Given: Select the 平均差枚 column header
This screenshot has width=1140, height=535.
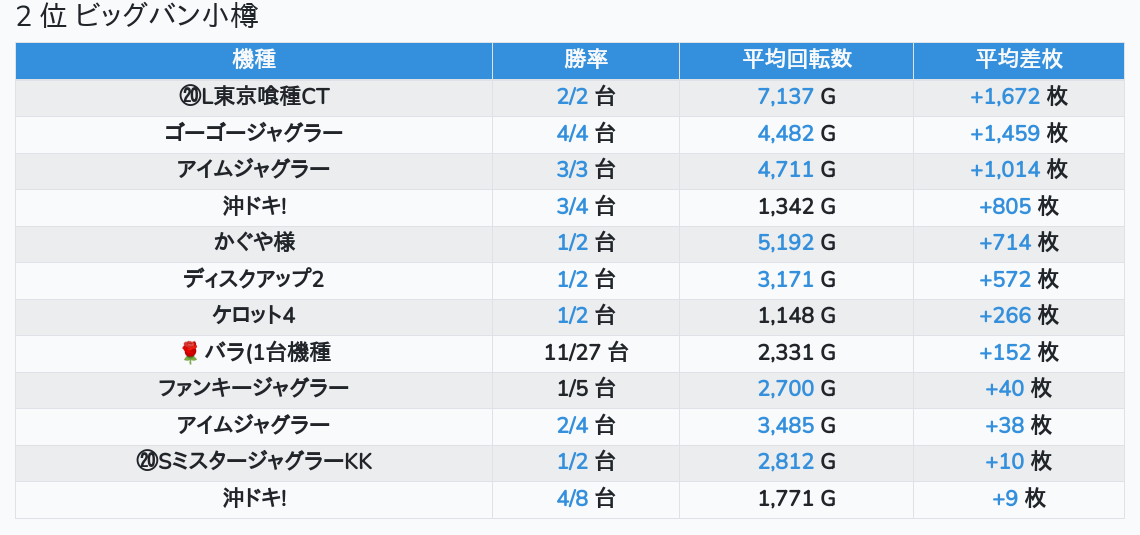Looking at the screenshot, I should (1018, 60).
